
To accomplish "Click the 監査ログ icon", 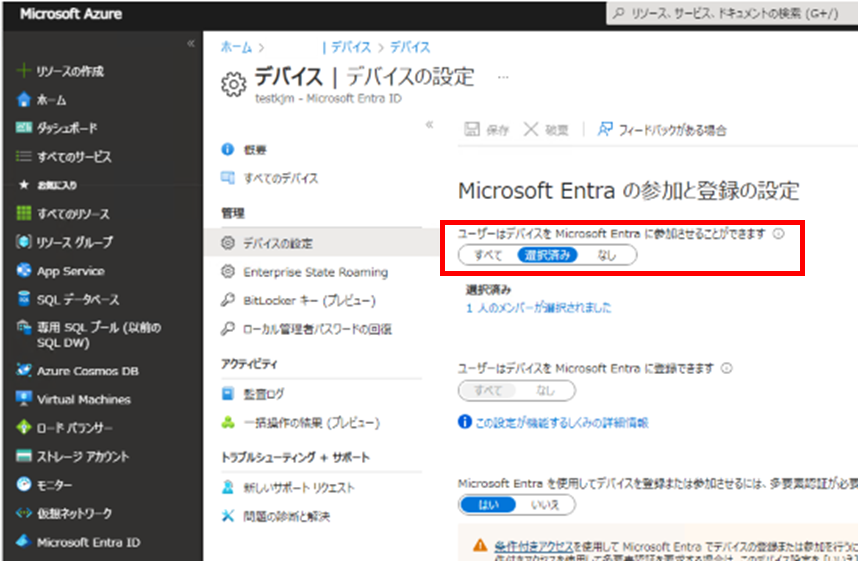I will pos(228,394).
